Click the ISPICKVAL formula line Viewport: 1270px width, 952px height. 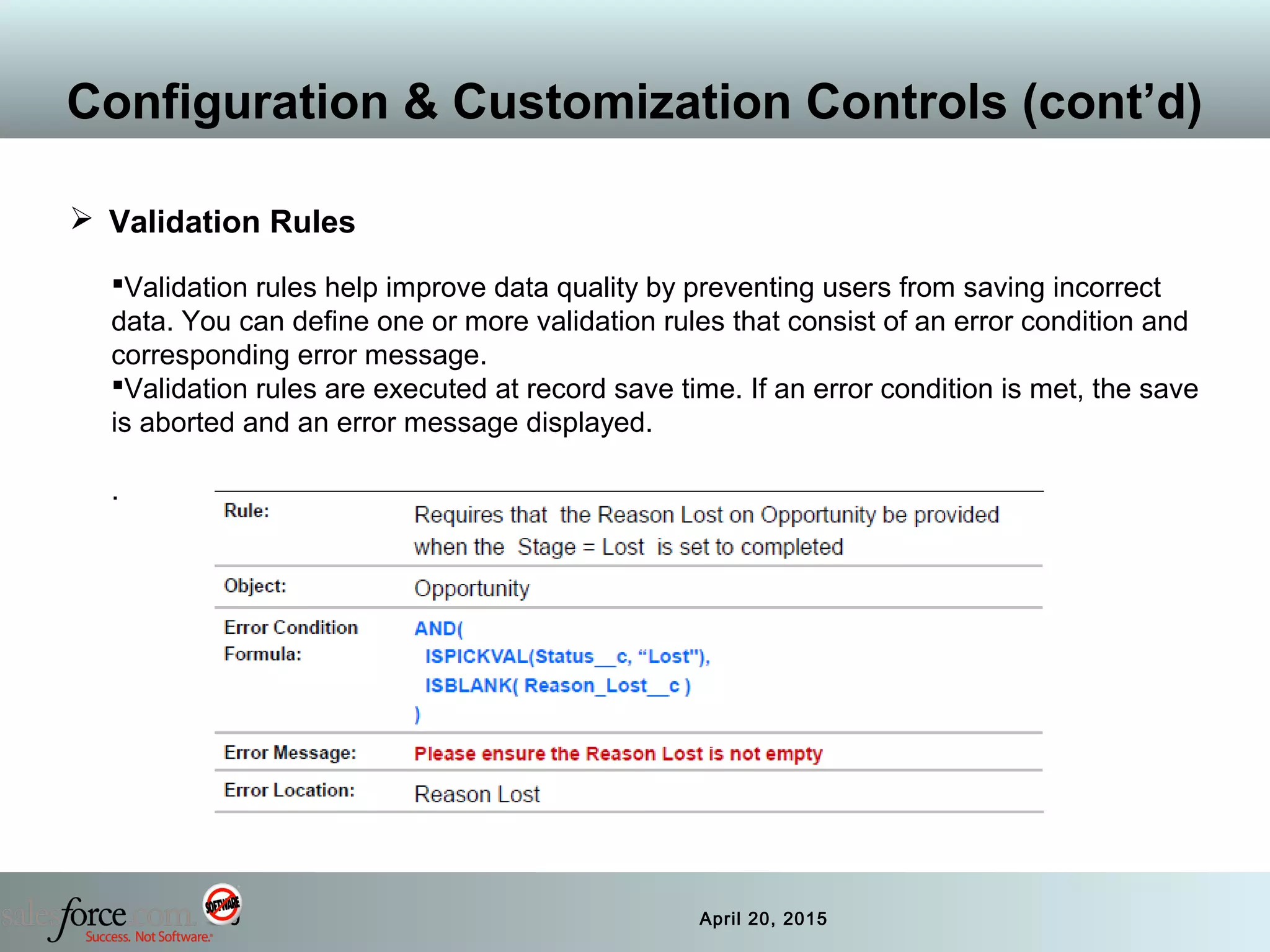[567, 656]
